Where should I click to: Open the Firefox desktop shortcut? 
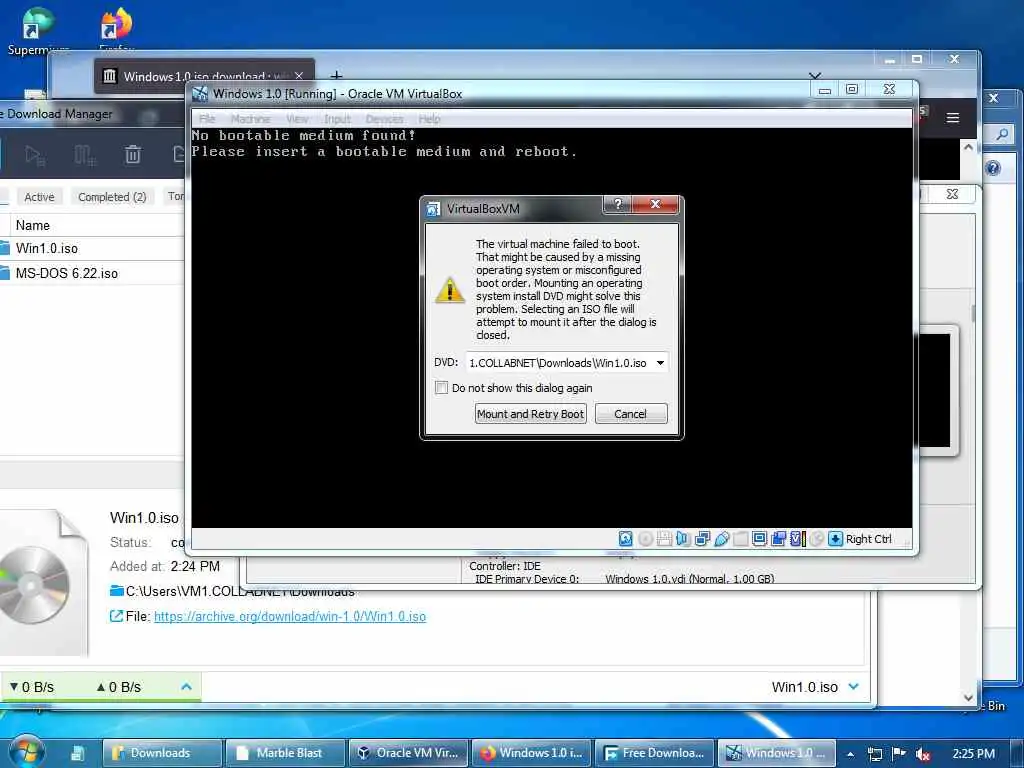point(116,29)
